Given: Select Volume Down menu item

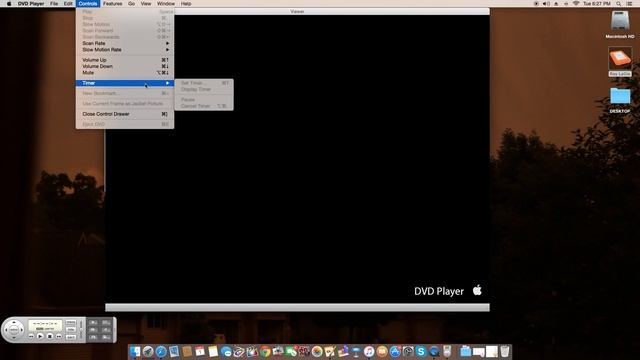Looking at the screenshot, I should point(125,66).
